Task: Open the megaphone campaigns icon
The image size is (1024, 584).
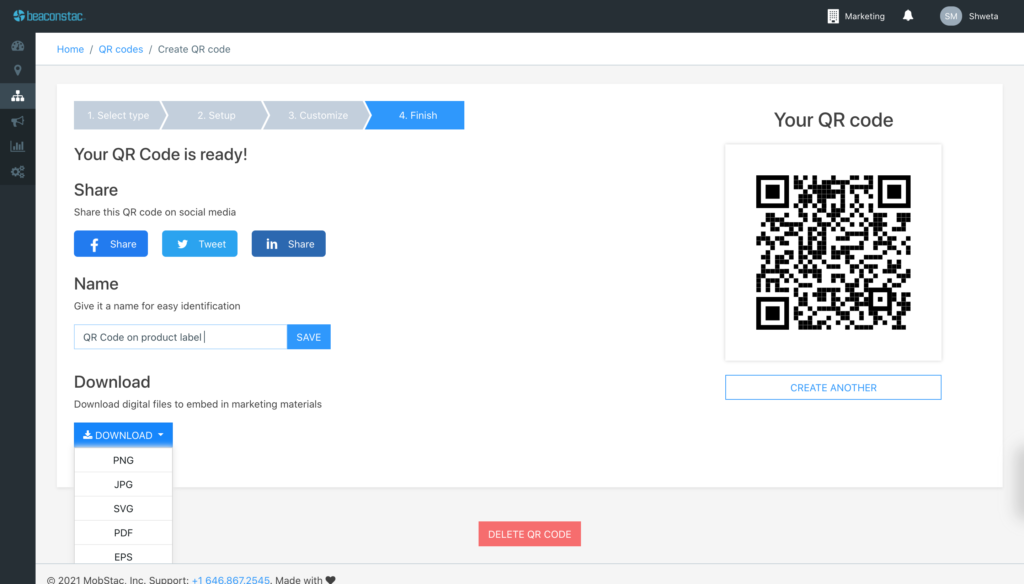Action: click(17, 121)
